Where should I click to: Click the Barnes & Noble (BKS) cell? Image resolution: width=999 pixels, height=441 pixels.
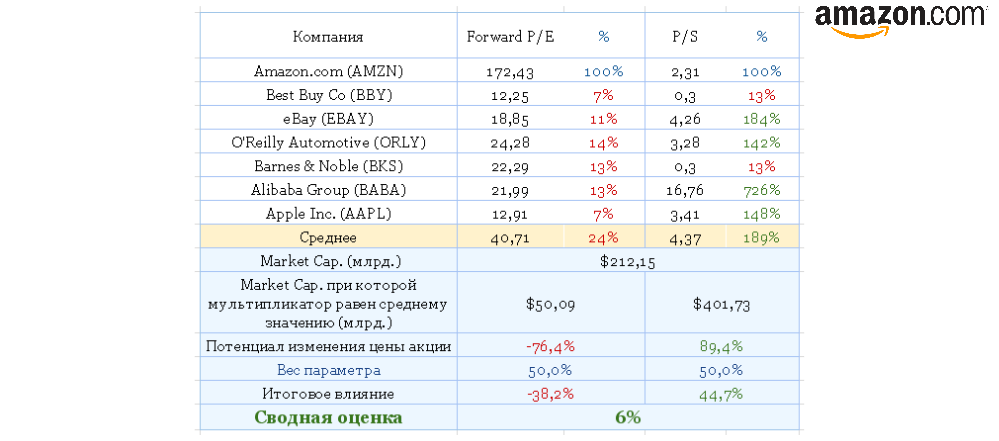coord(328,165)
